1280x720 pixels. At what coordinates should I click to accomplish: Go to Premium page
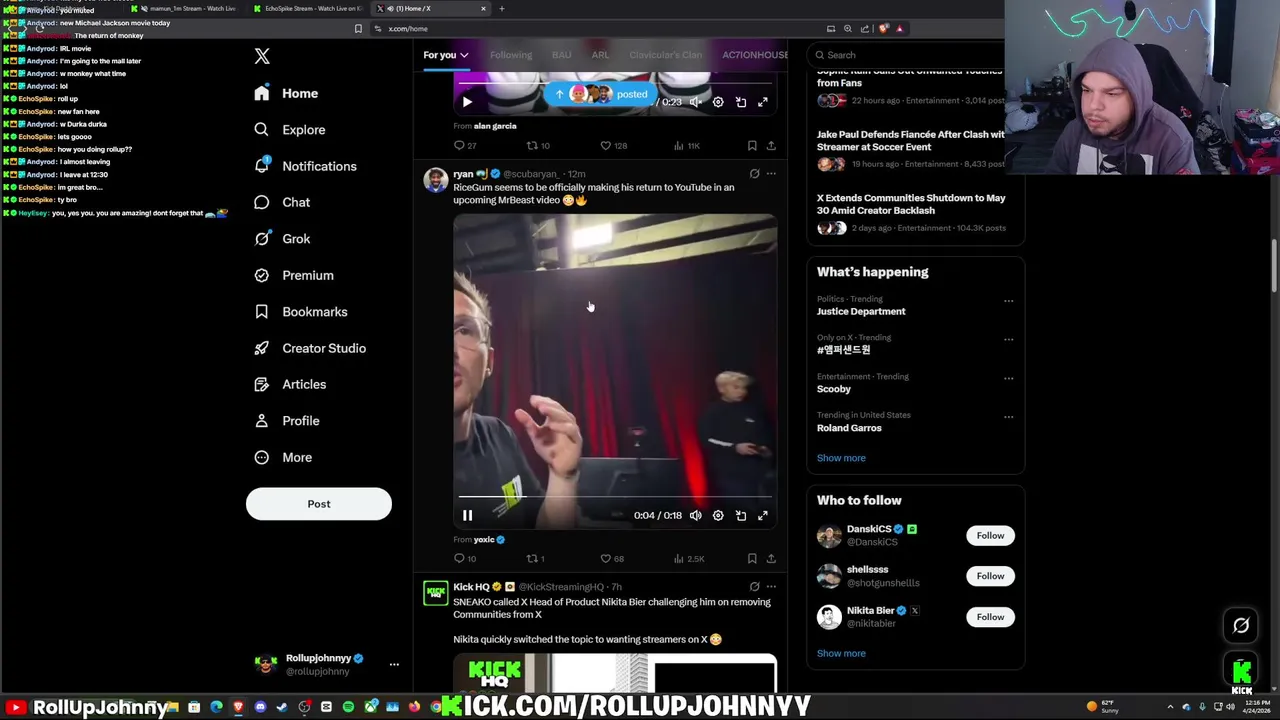[x=293, y=275]
